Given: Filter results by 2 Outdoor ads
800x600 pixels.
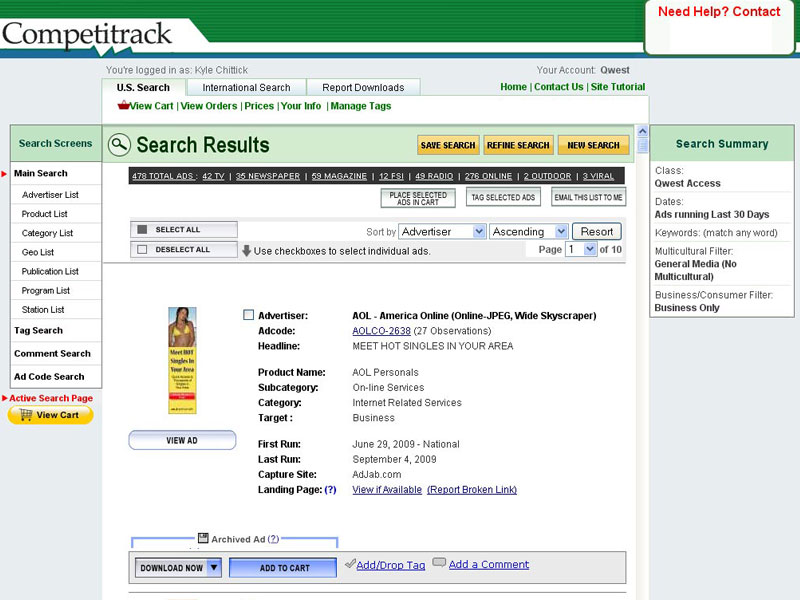Looking at the screenshot, I should click(x=547, y=176).
